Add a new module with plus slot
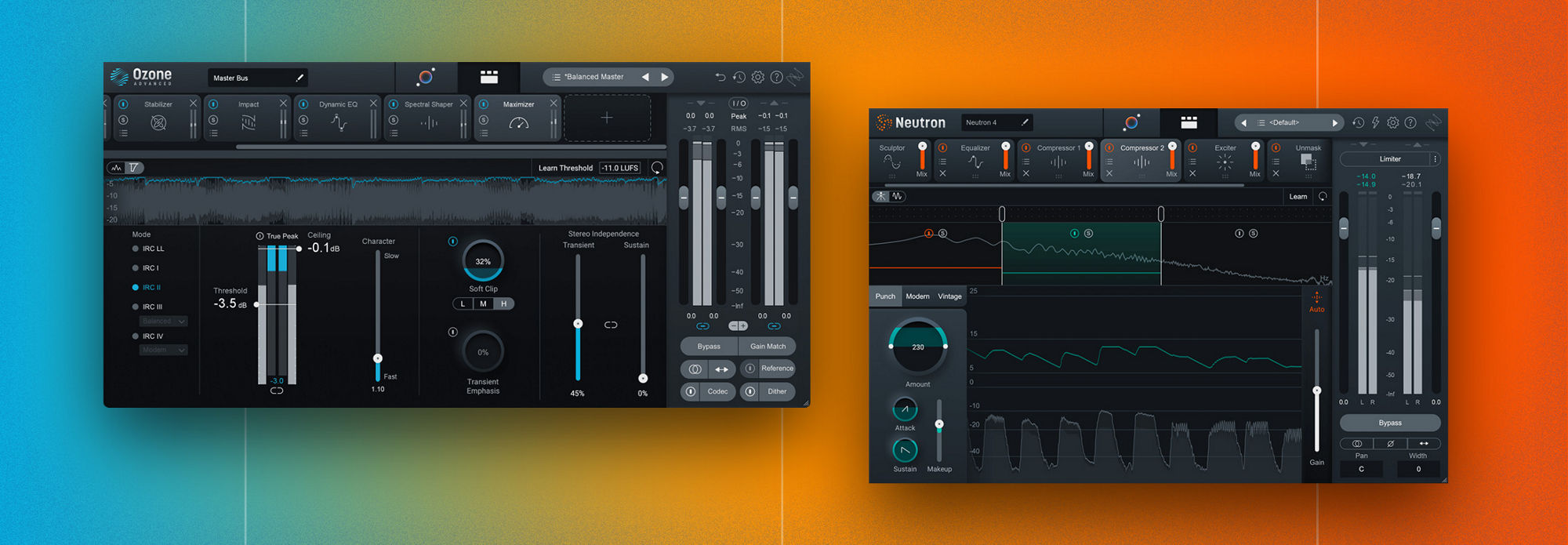Viewport: 1568px width, 545px height. click(x=607, y=118)
